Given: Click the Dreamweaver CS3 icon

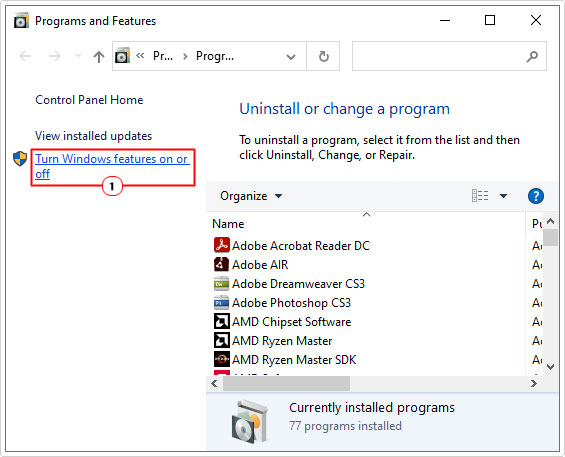Looking at the screenshot, I should (x=221, y=284).
